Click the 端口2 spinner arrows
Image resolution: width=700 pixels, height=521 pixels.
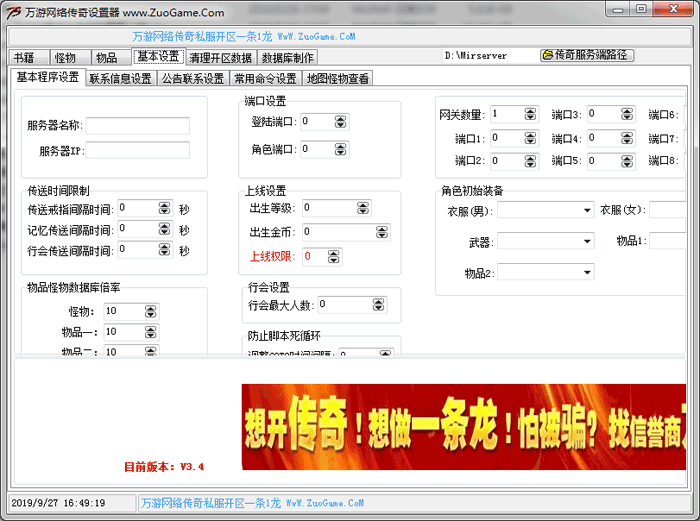tap(530, 161)
